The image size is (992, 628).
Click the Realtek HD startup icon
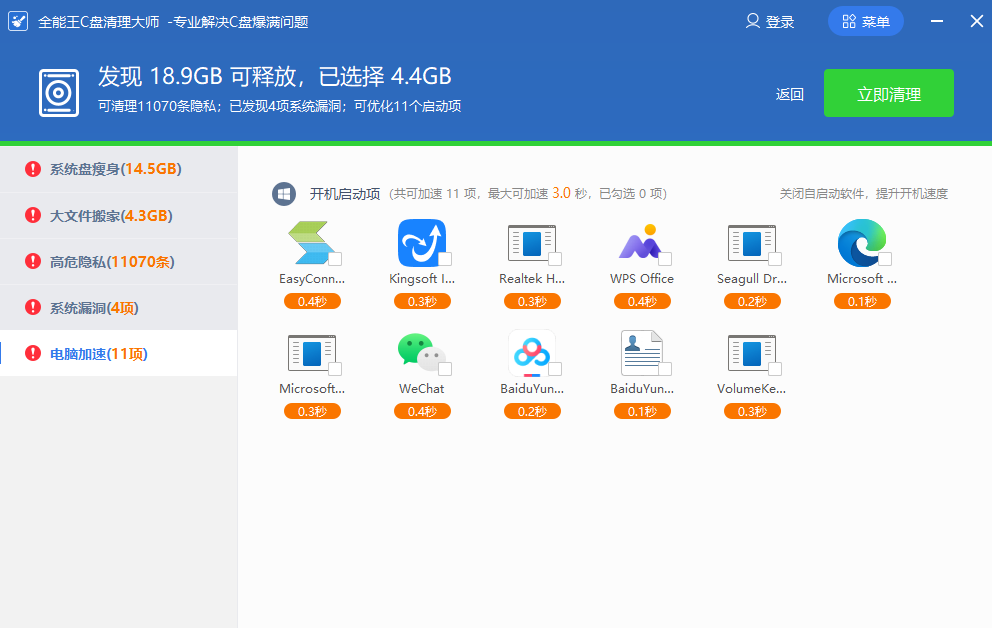[530, 243]
